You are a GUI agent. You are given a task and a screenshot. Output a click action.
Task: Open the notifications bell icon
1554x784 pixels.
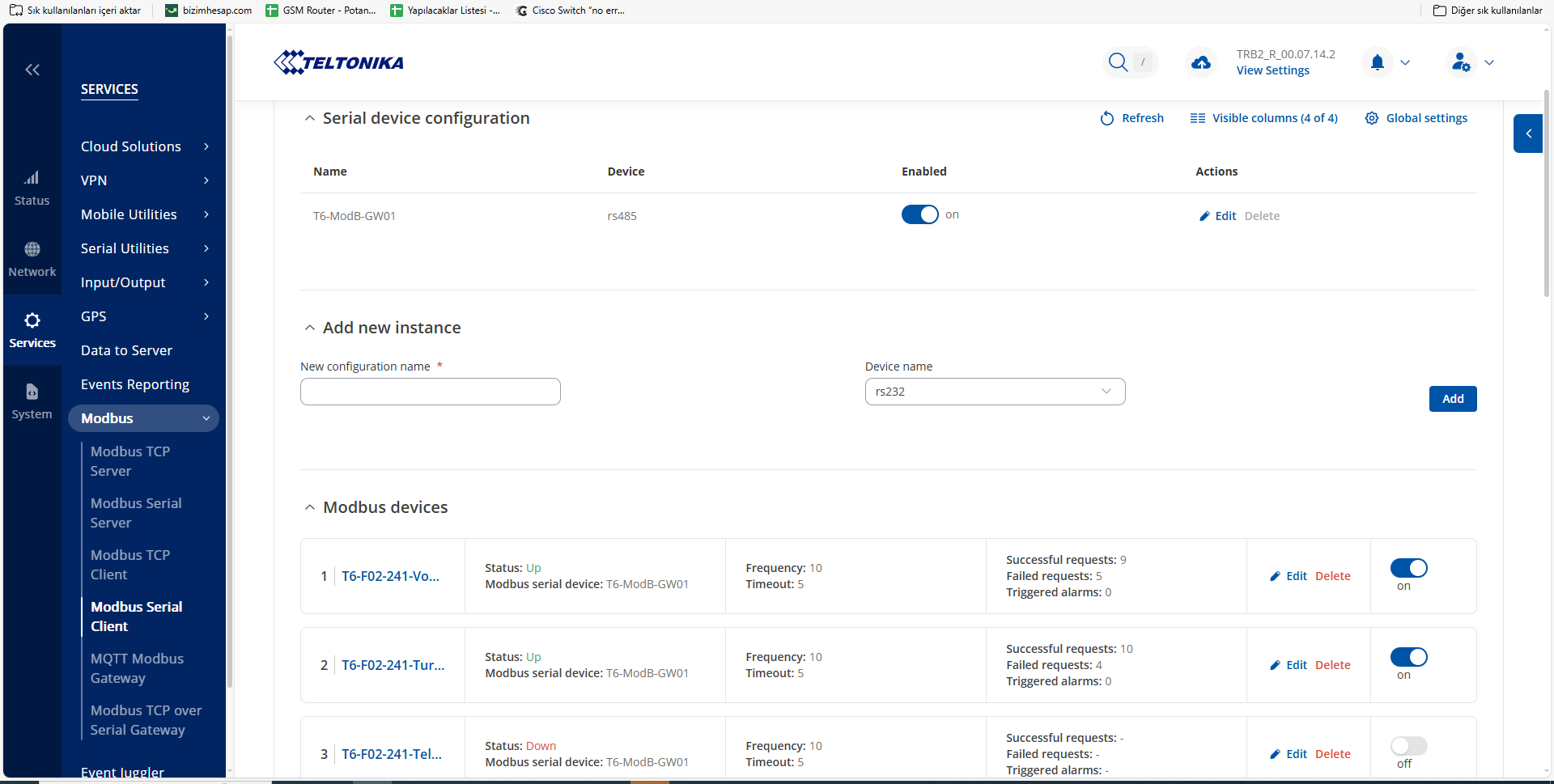pyautogui.click(x=1378, y=62)
